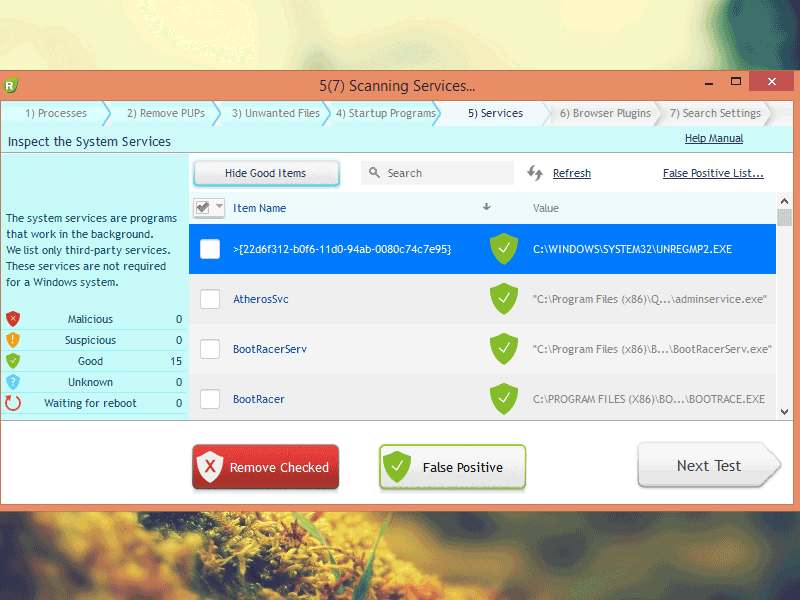Go to the Browser Plugins tab
This screenshot has height=600, width=800.
[605, 113]
